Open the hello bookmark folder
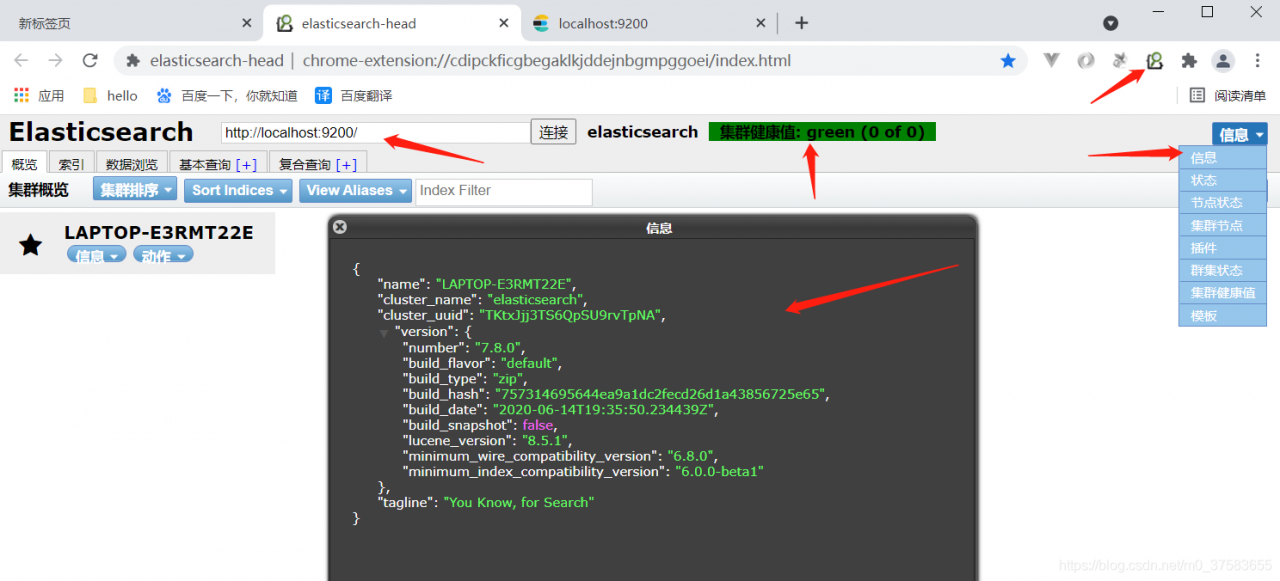This screenshot has height=581, width=1280. click(110, 96)
